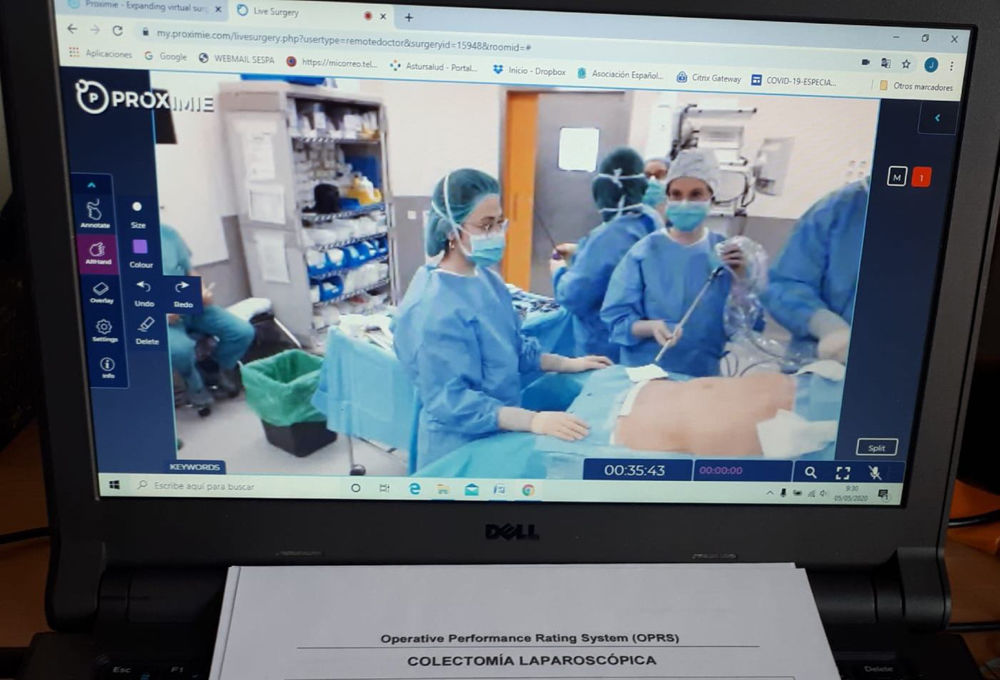Toggle the M button in right panel
The width and height of the screenshot is (1000, 680).
click(897, 177)
